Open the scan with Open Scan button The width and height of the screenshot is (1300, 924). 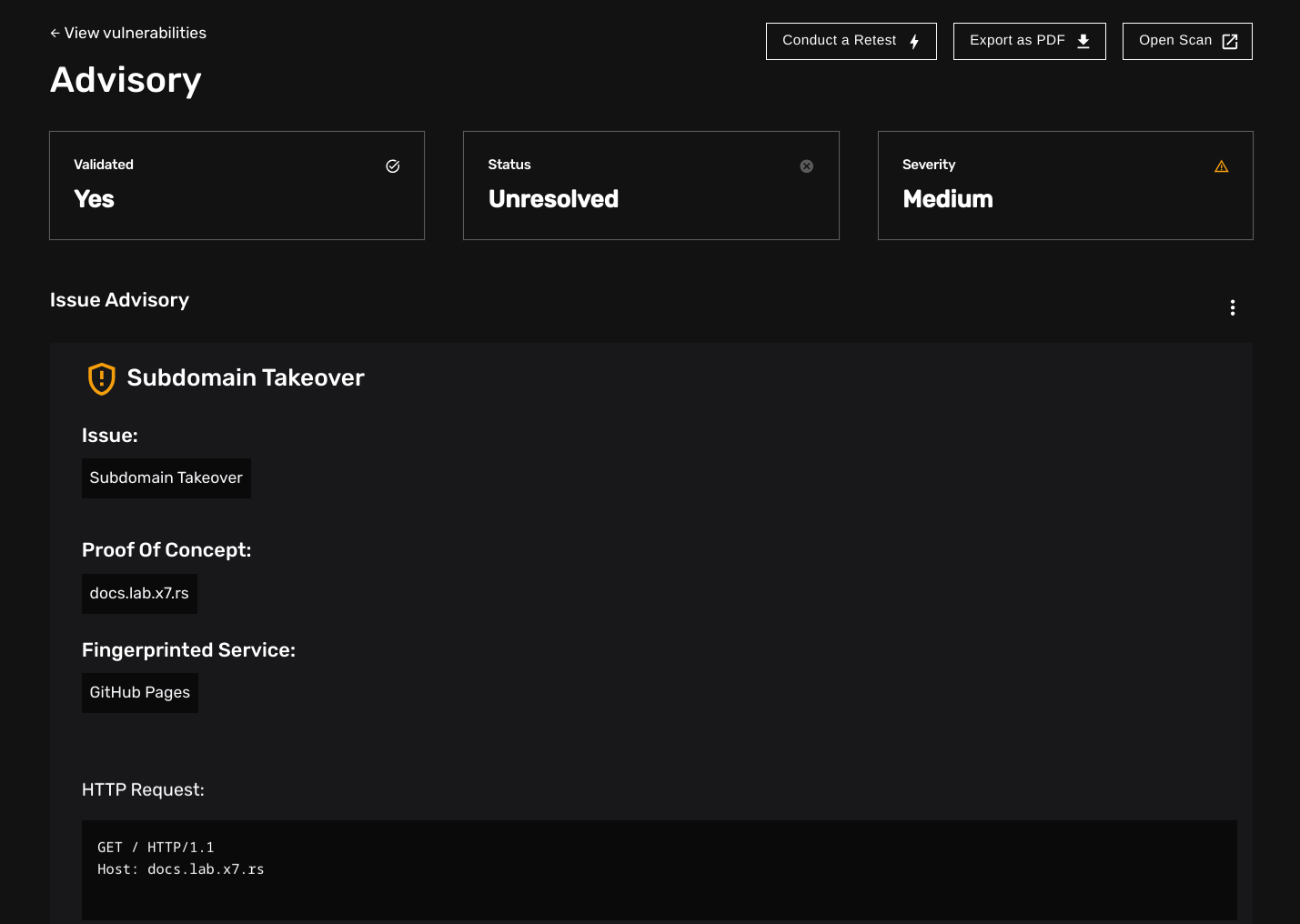click(x=1175, y=41)
